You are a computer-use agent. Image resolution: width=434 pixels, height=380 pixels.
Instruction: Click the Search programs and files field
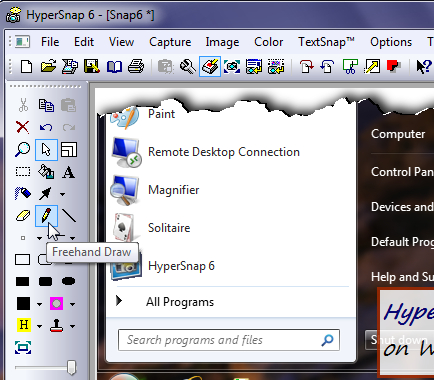point(229,340)
